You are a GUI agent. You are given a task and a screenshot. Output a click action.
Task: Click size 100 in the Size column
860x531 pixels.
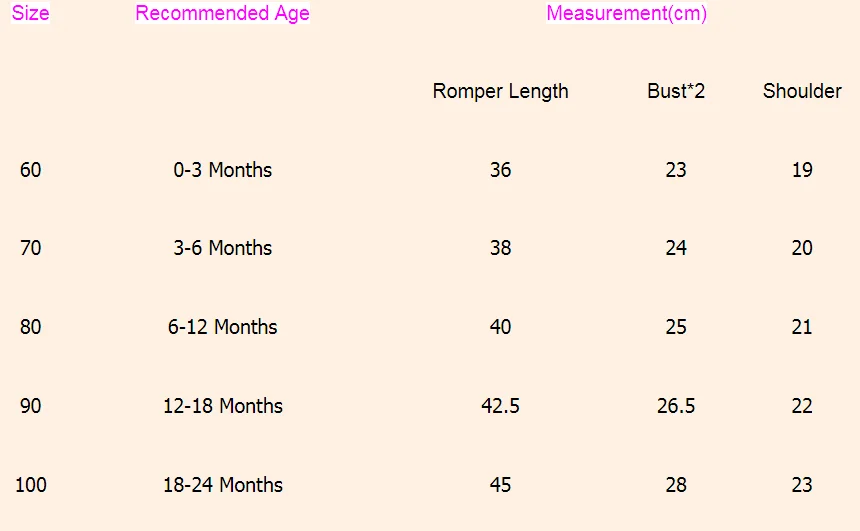click(x=31, y=485)
